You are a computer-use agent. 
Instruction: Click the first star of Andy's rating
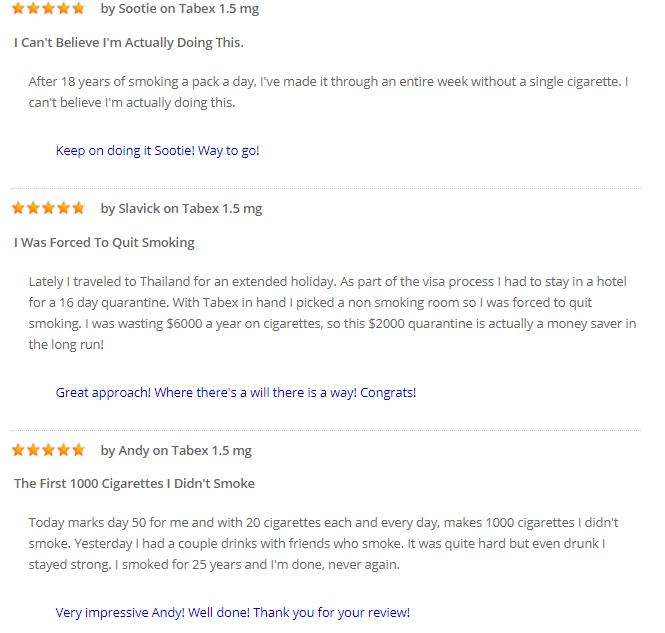(x=18, y=449)
